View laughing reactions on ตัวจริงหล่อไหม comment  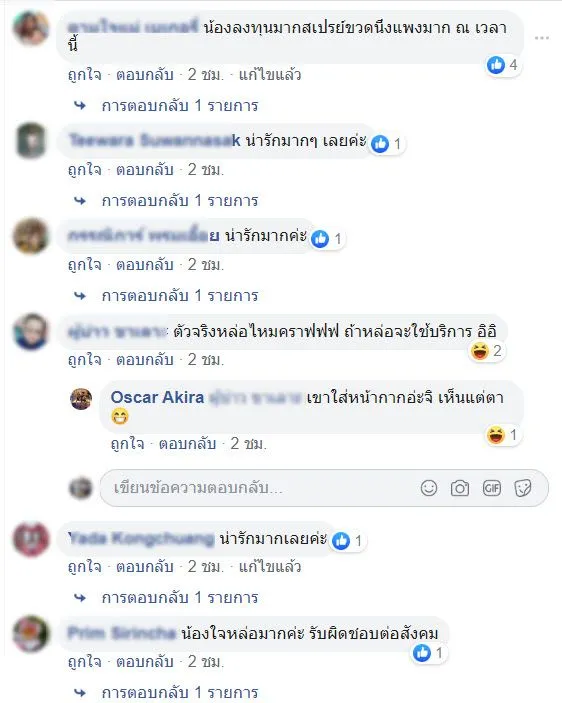click(x=487, y=351)
